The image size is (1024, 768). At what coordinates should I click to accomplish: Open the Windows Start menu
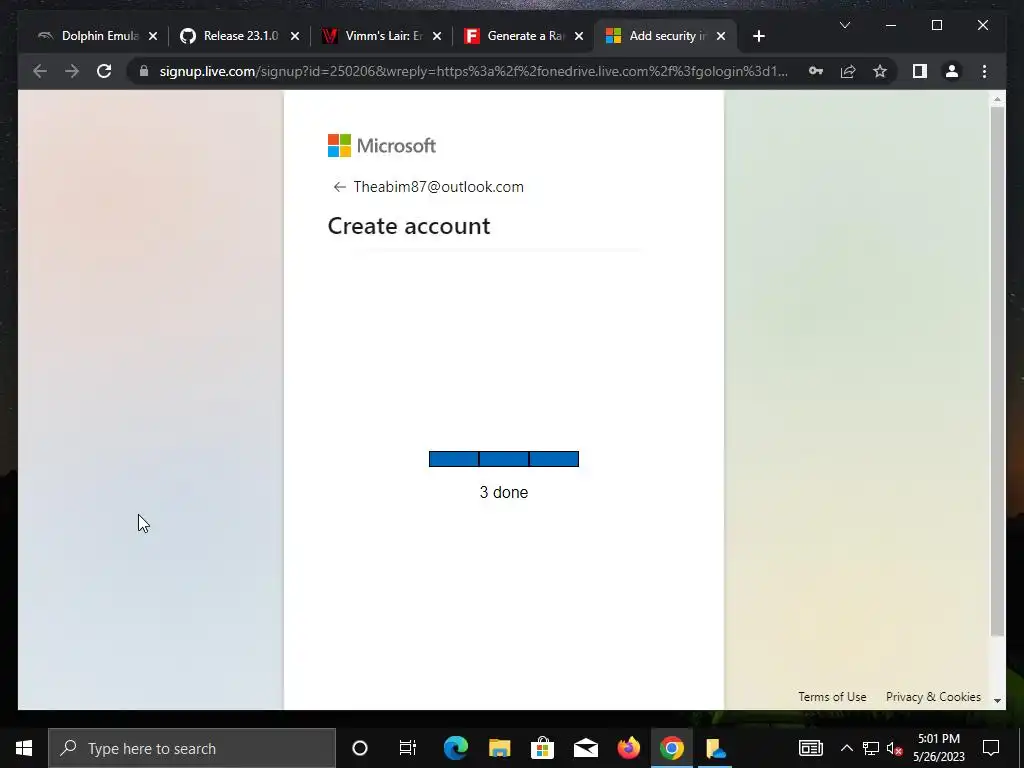point(24,748)
